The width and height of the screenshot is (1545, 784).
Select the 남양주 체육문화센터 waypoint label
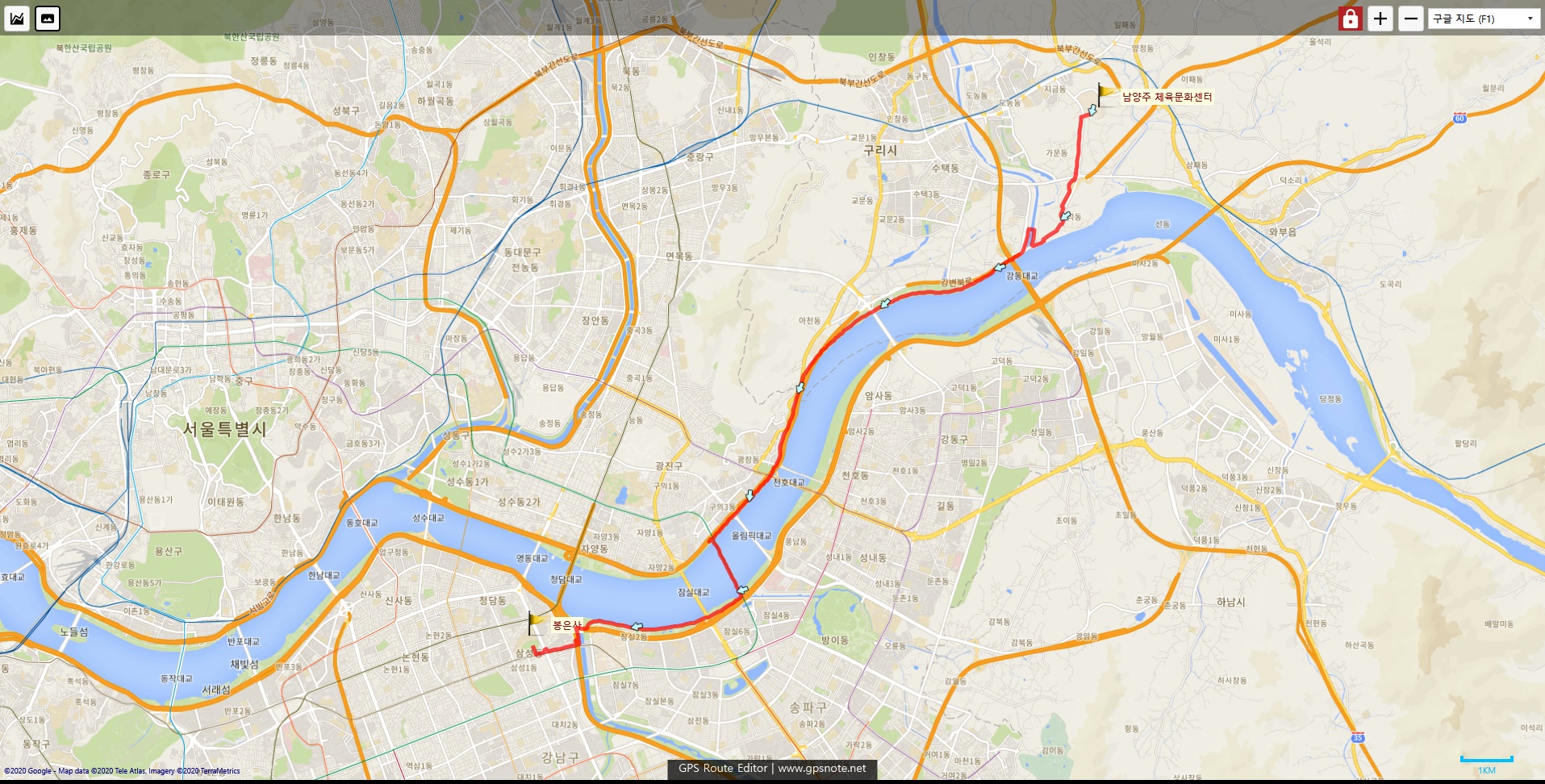(1167, 97)
